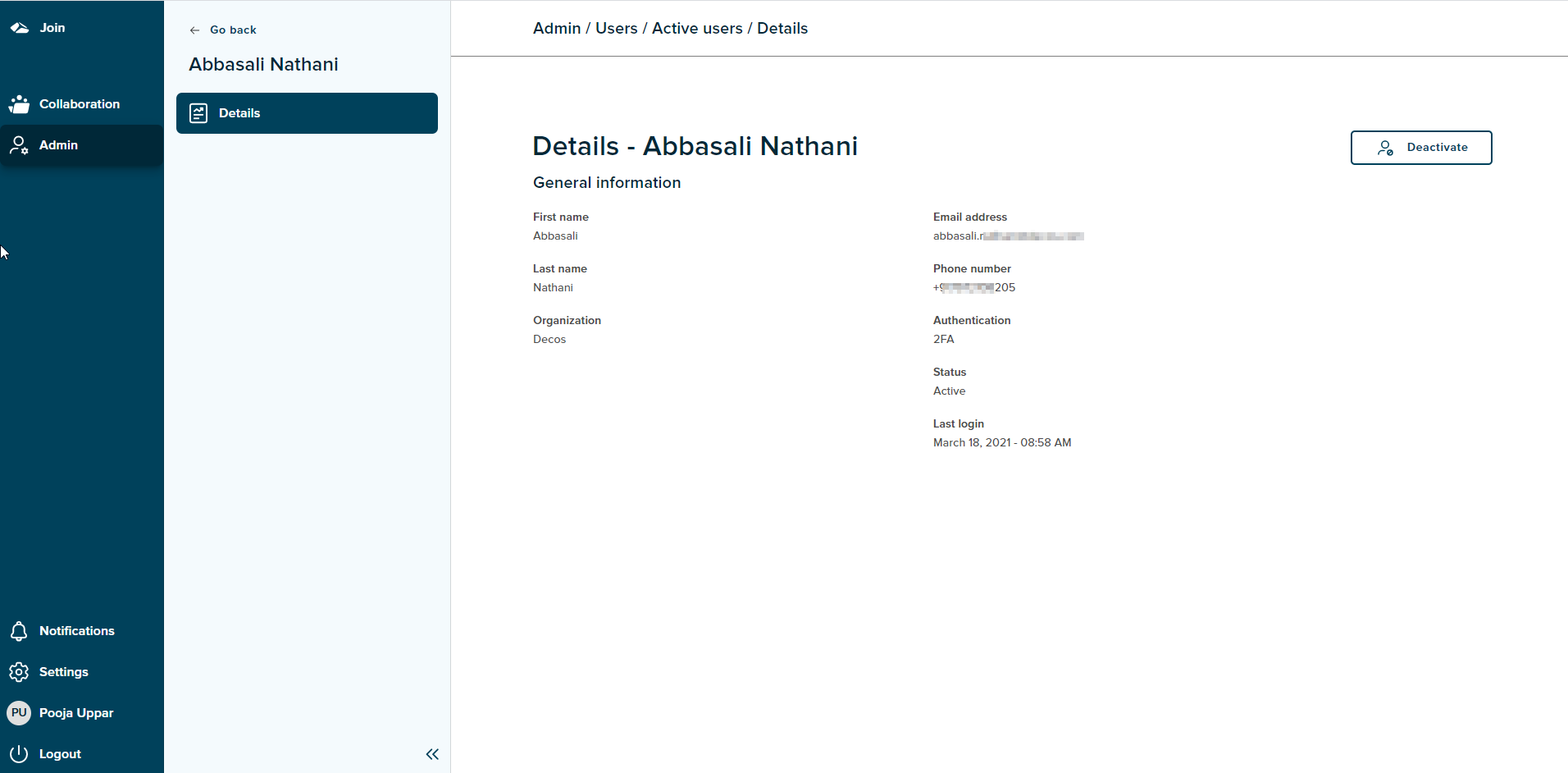Screen dimensions: 1568x773
Task: Click the Join cloud logo icon
Action: 19,28
